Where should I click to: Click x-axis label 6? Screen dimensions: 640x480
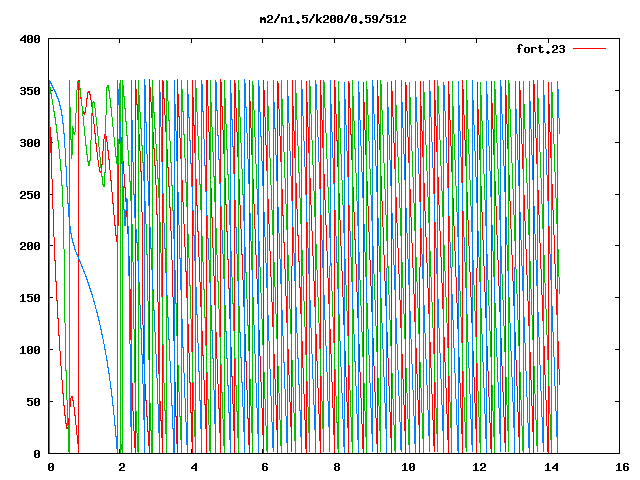click(264, 467)
